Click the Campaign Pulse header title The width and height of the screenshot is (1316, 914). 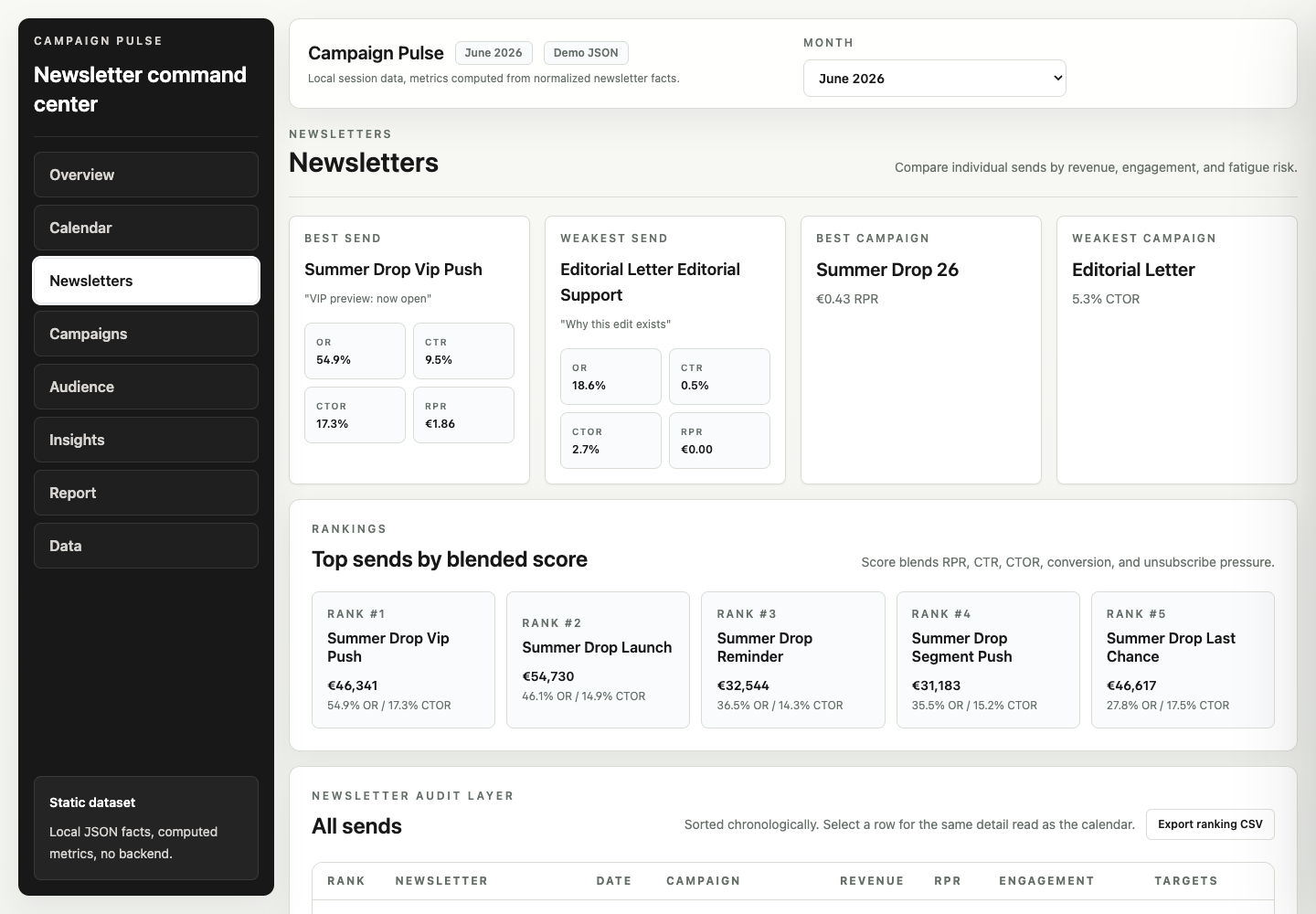click(376, 53)
